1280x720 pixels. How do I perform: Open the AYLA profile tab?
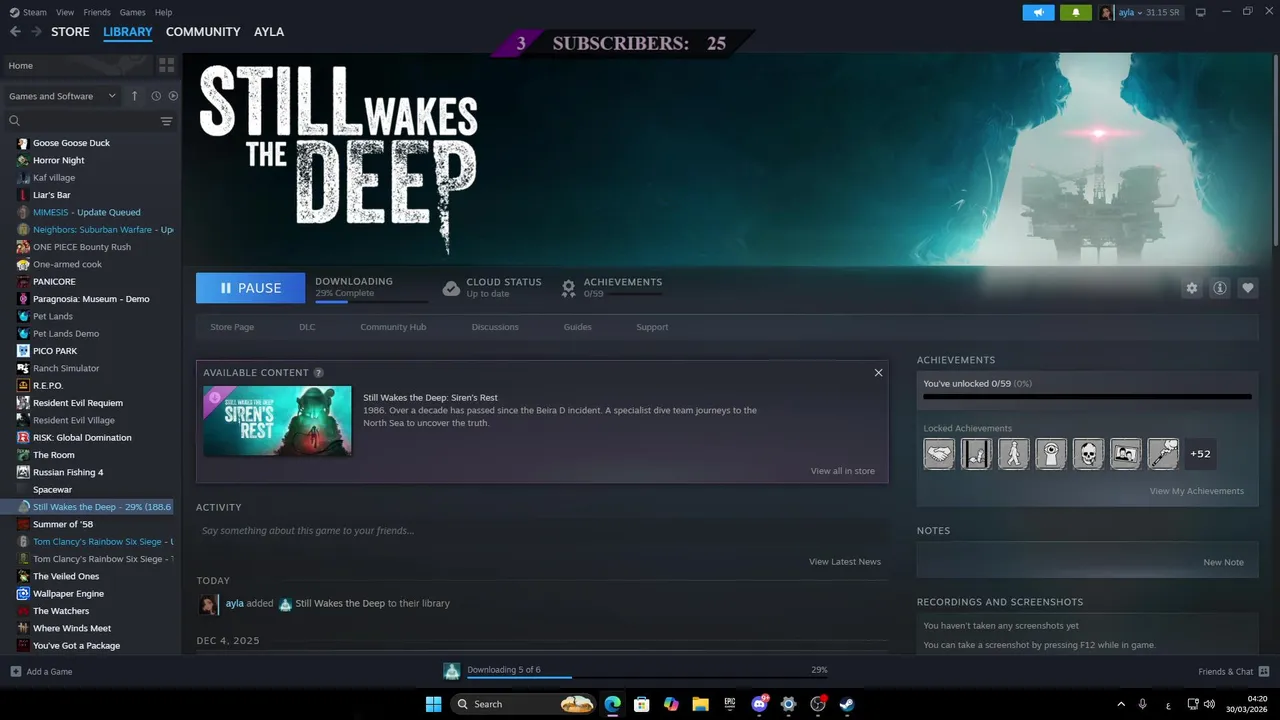point(269,32)
